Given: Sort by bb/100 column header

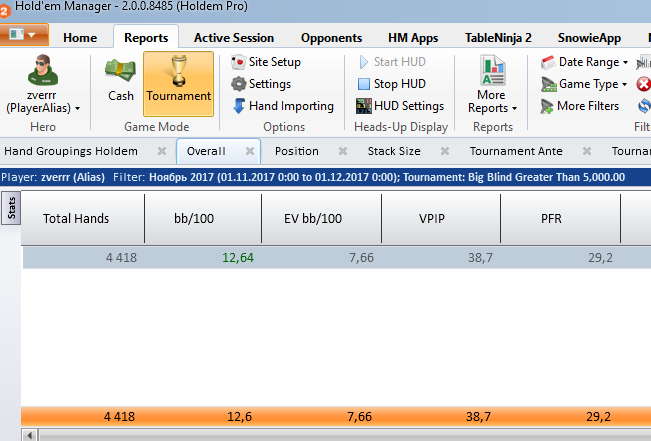Looking at the screenshot, I should [203, 218].
